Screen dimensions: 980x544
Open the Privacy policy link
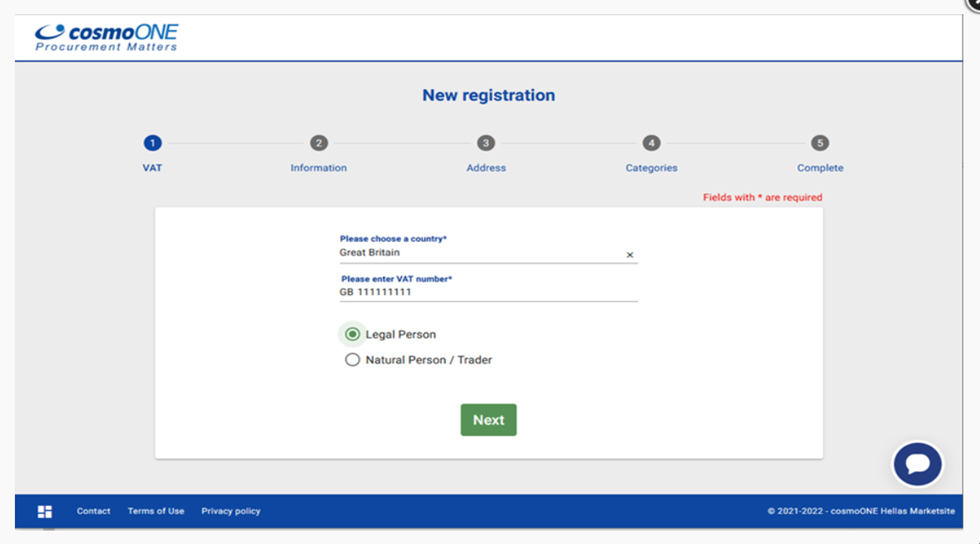(231, 511)
